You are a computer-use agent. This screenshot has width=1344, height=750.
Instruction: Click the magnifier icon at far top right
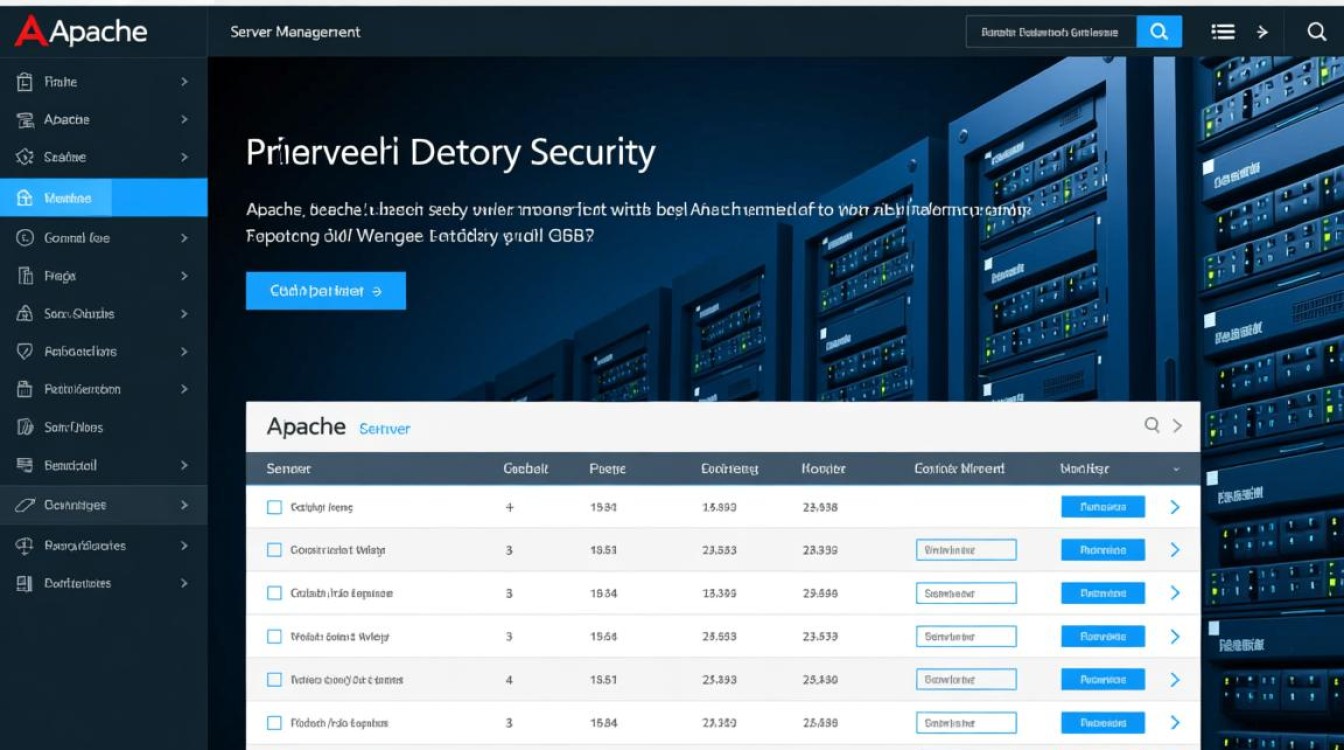tap(1316, 32)
